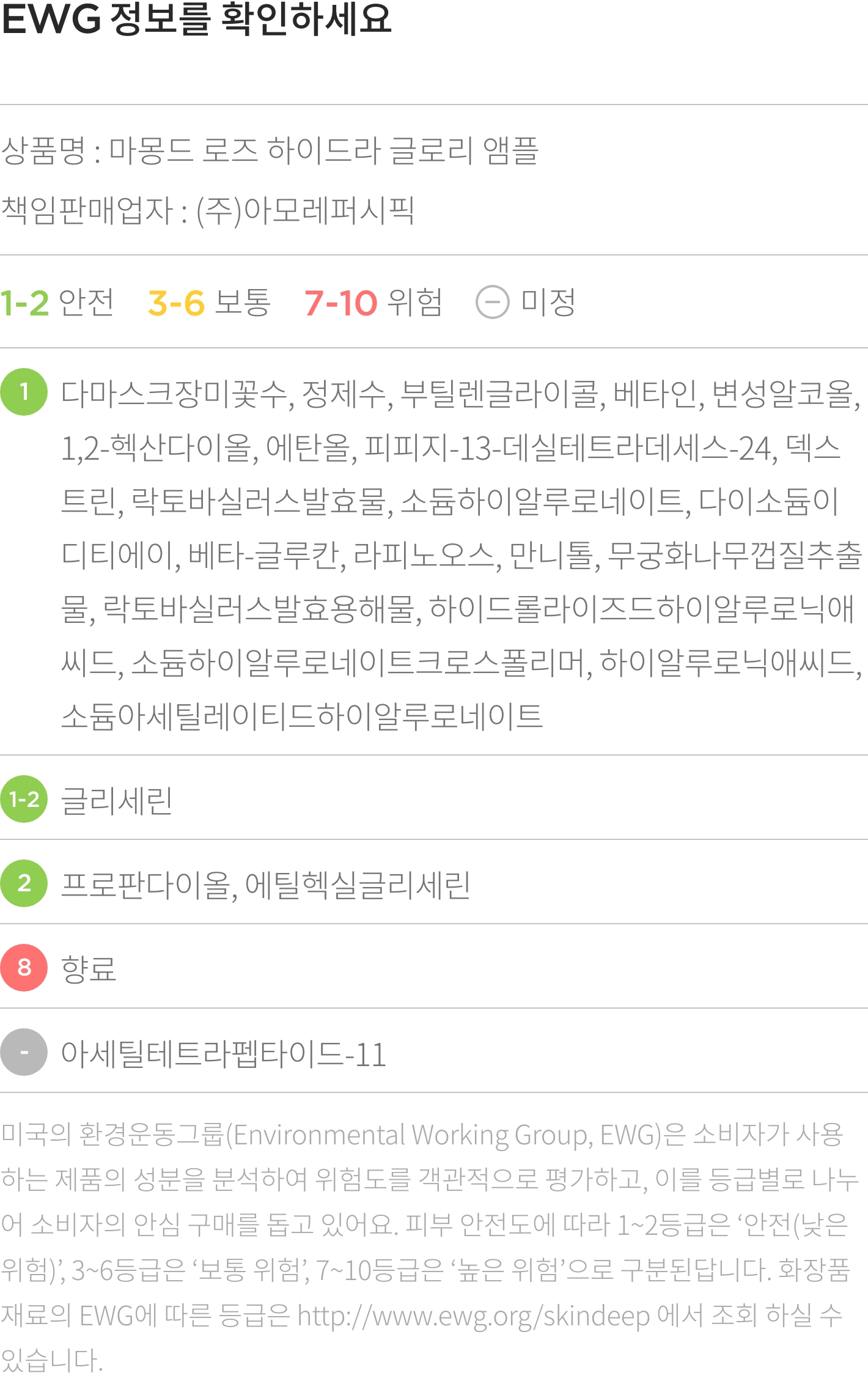Click the green 1-2 grade badge
868x1384 pixels.
coord(24,799)
